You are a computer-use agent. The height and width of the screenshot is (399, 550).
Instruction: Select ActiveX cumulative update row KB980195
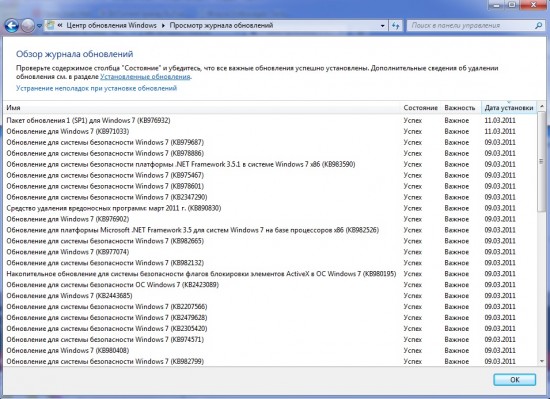click(270, 274)
